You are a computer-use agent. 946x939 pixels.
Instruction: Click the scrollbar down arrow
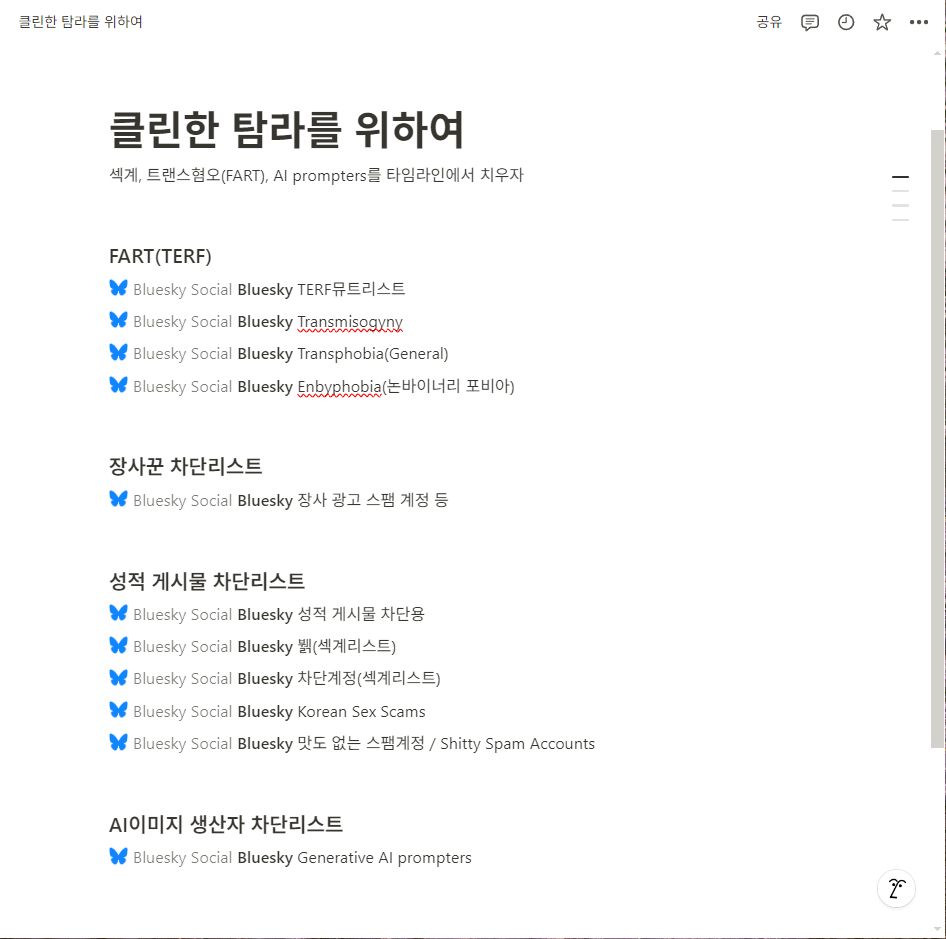click(x=937, y=929)
